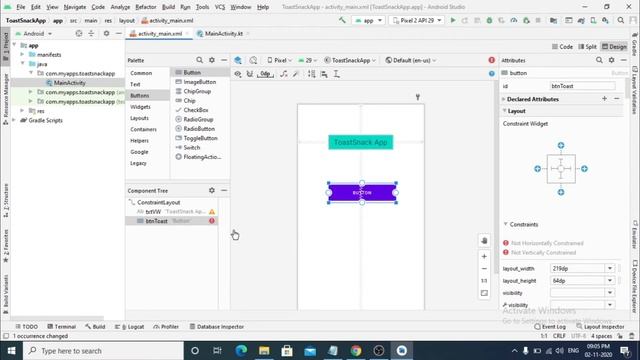Open API 29 version dropdown
This screenshot has height=360, width=640.
[x=307, y=60]
